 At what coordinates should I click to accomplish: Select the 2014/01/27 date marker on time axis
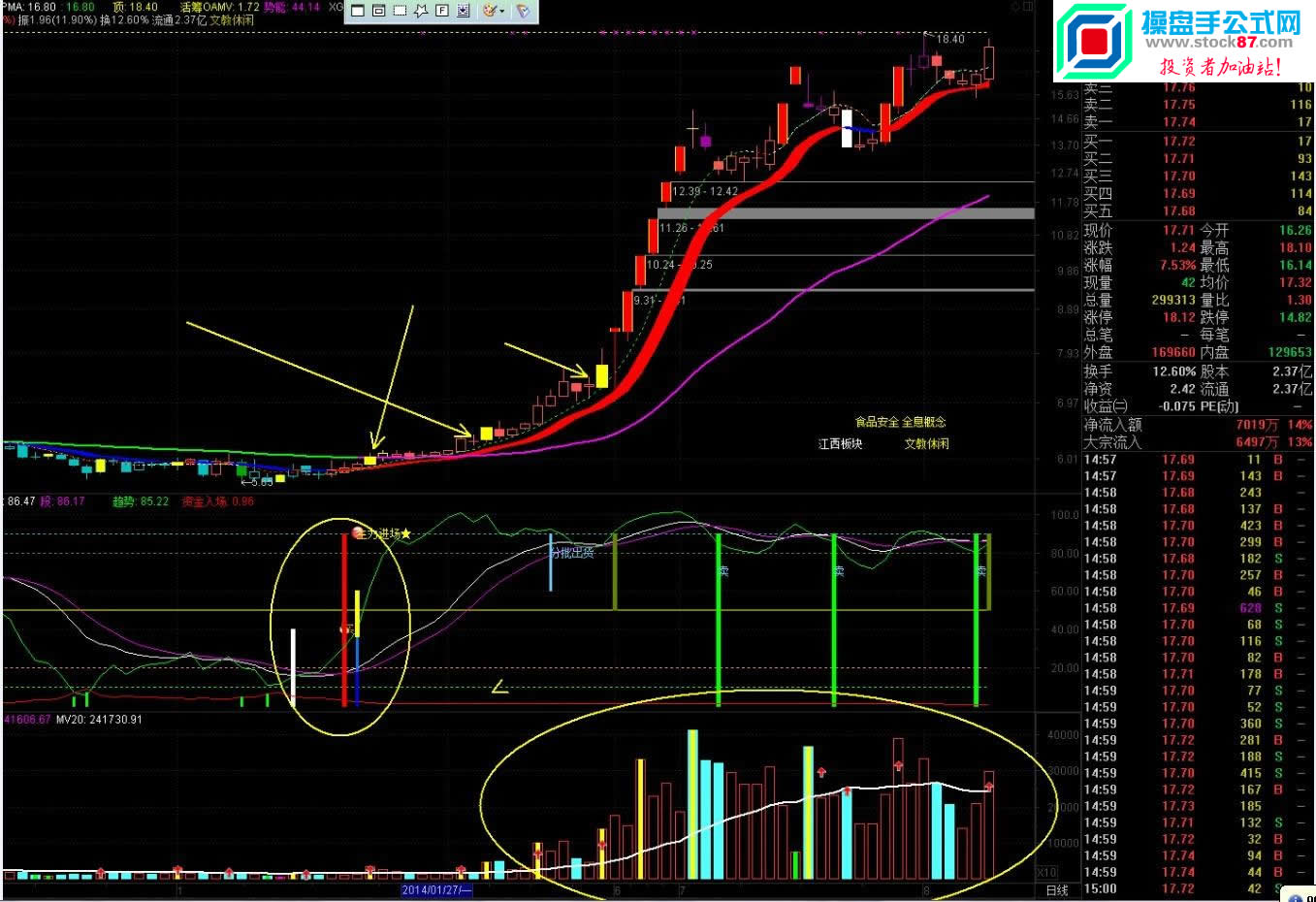[436, 890]
